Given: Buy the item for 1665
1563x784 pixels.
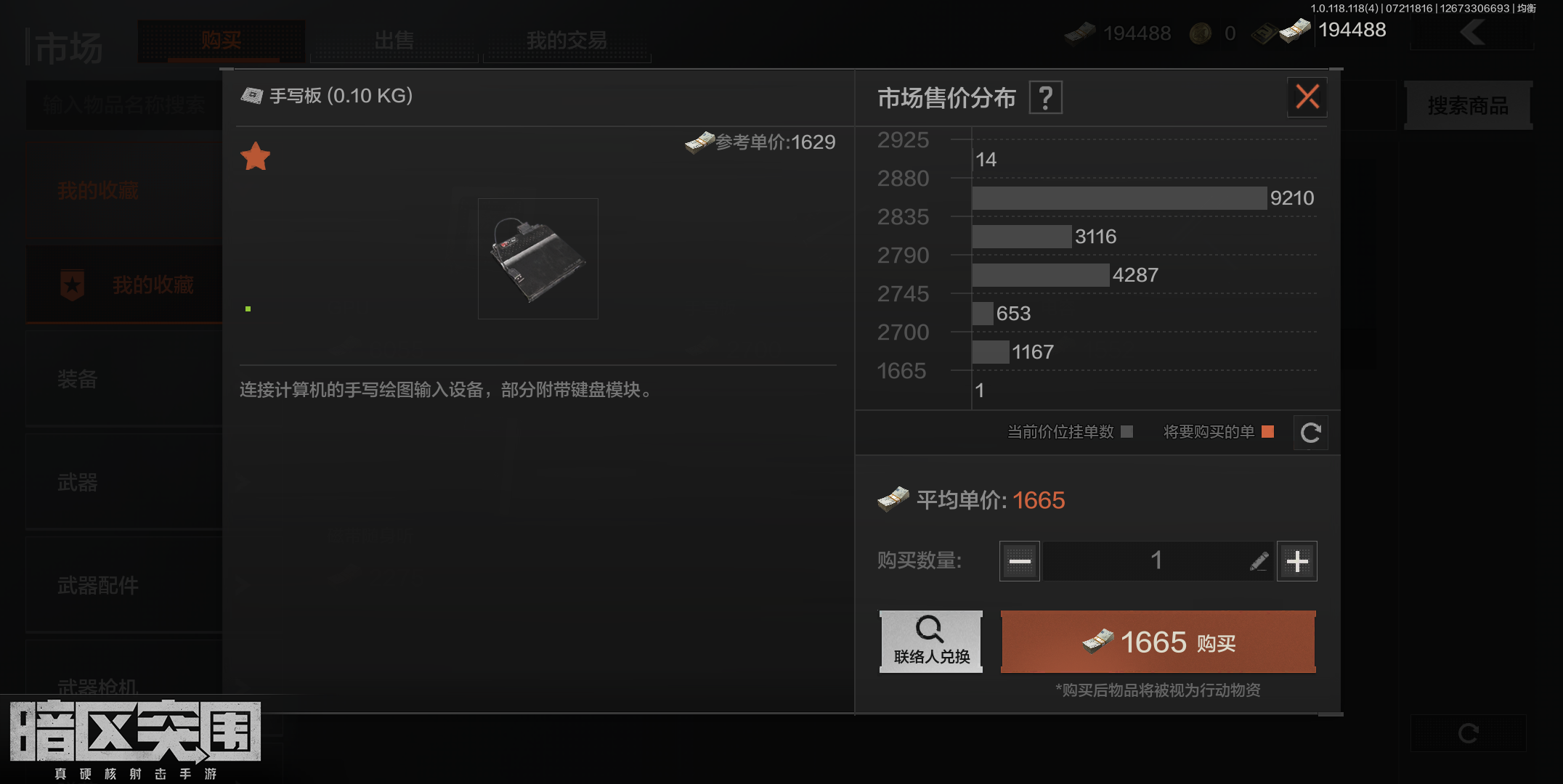Looking at the screenshot, I should point(1158,642).
